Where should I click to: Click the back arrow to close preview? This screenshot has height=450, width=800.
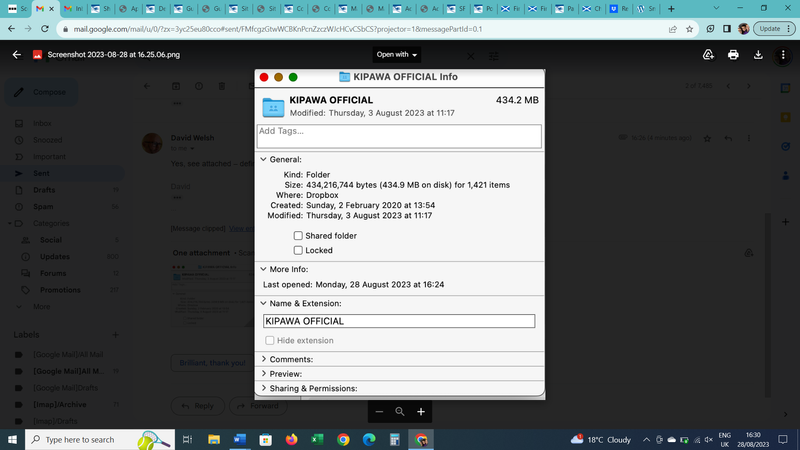click(x=16, y=54)
